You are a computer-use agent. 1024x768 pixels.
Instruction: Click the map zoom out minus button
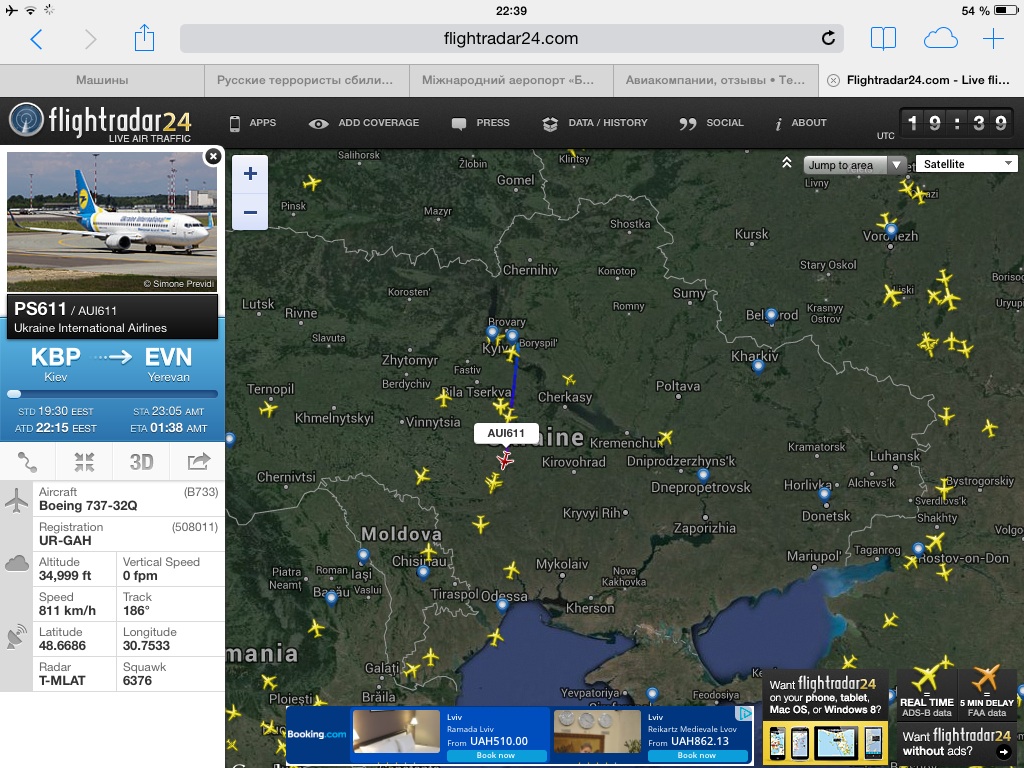tap(250, 212)
